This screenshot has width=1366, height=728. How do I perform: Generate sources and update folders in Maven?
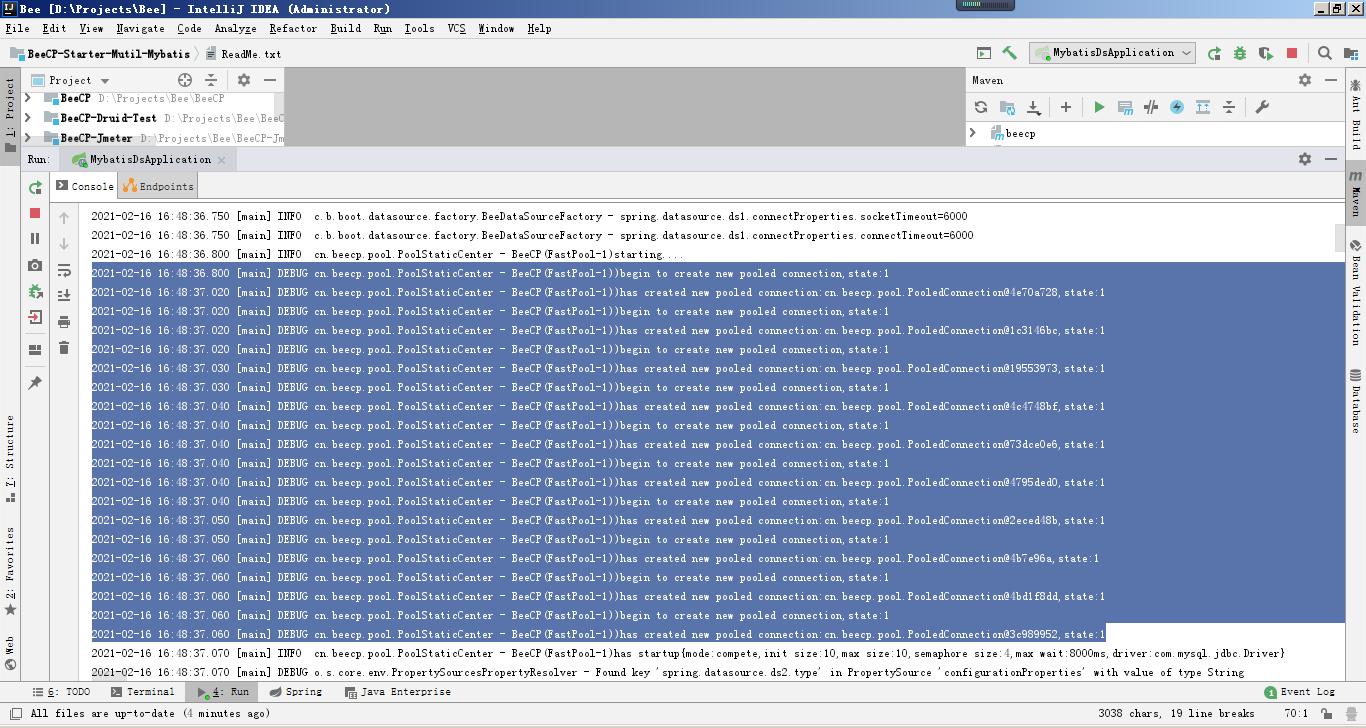coord(1008,107)
